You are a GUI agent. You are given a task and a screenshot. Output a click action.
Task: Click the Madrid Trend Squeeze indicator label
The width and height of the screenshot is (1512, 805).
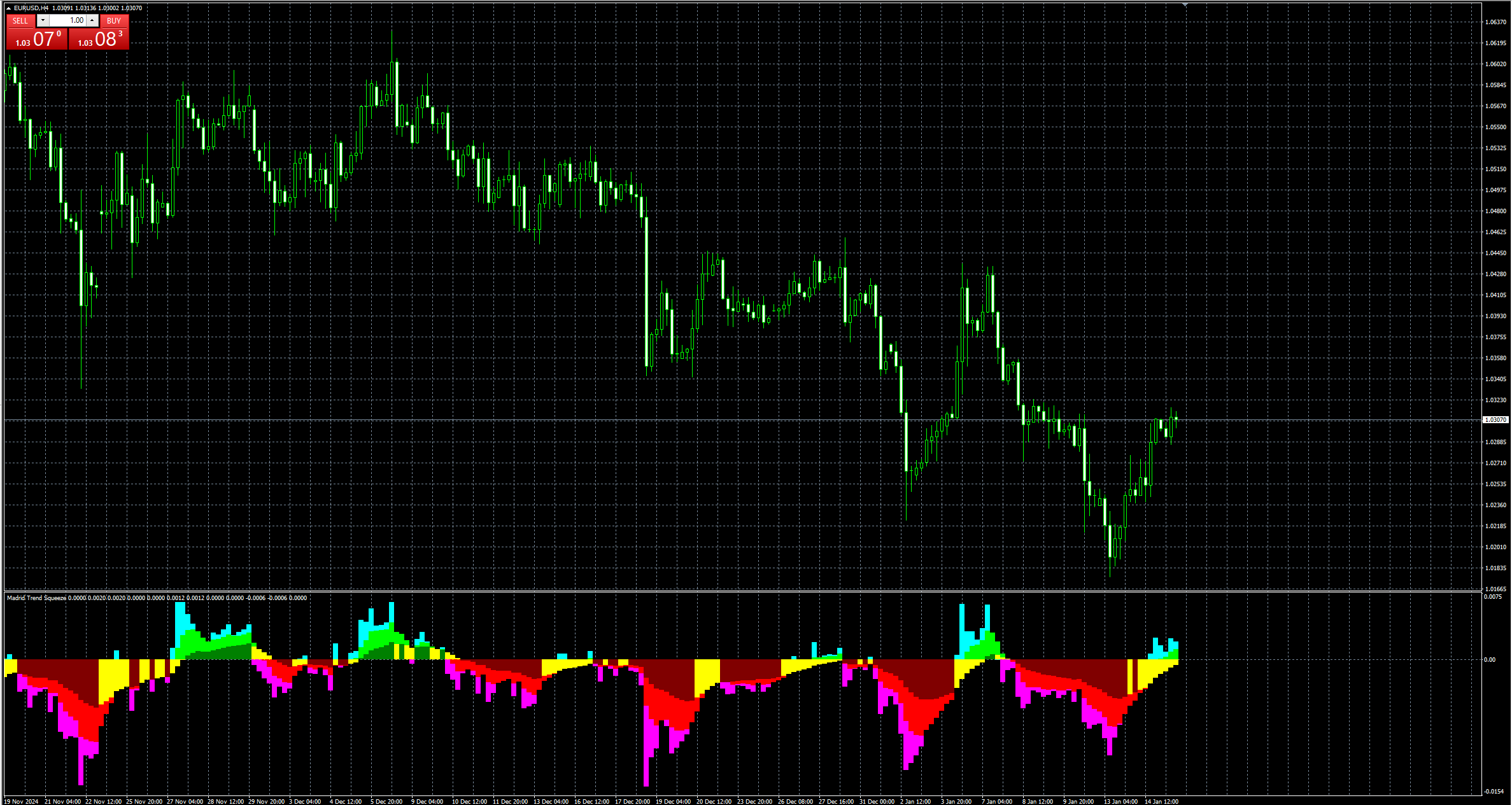tap(36, 598)
